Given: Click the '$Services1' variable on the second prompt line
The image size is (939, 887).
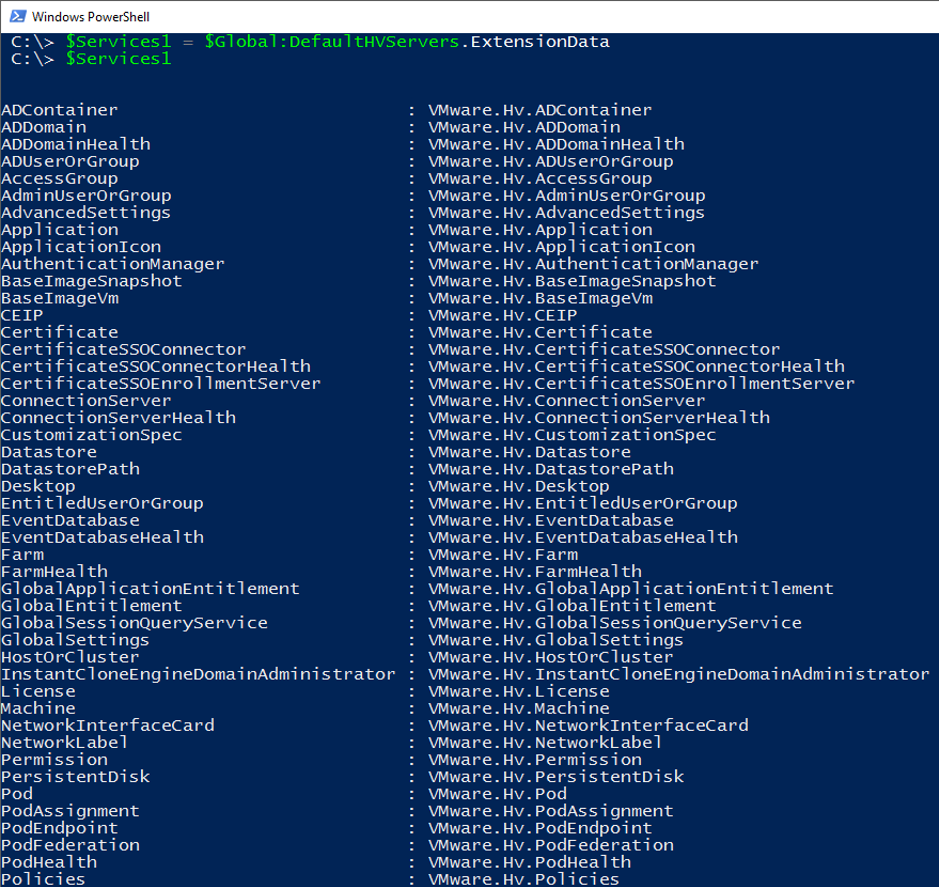Looking at the screenshot, I should pos(119,59).
